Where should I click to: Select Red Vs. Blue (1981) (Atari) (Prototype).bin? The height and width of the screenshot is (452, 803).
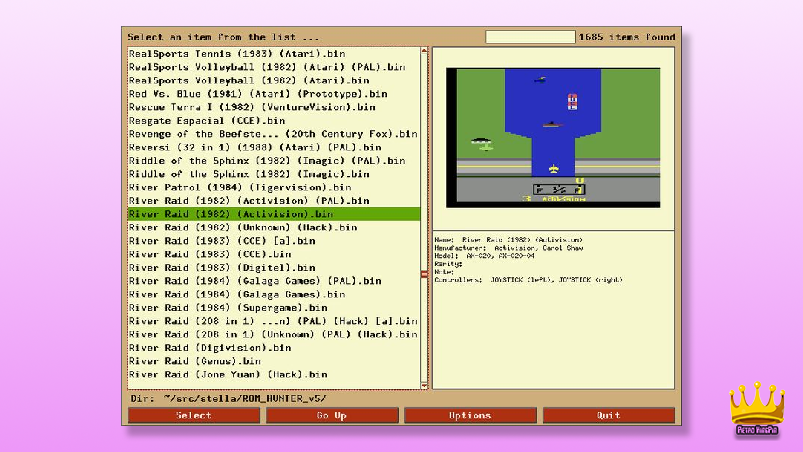pyautogui.click(x=274, y=94)
